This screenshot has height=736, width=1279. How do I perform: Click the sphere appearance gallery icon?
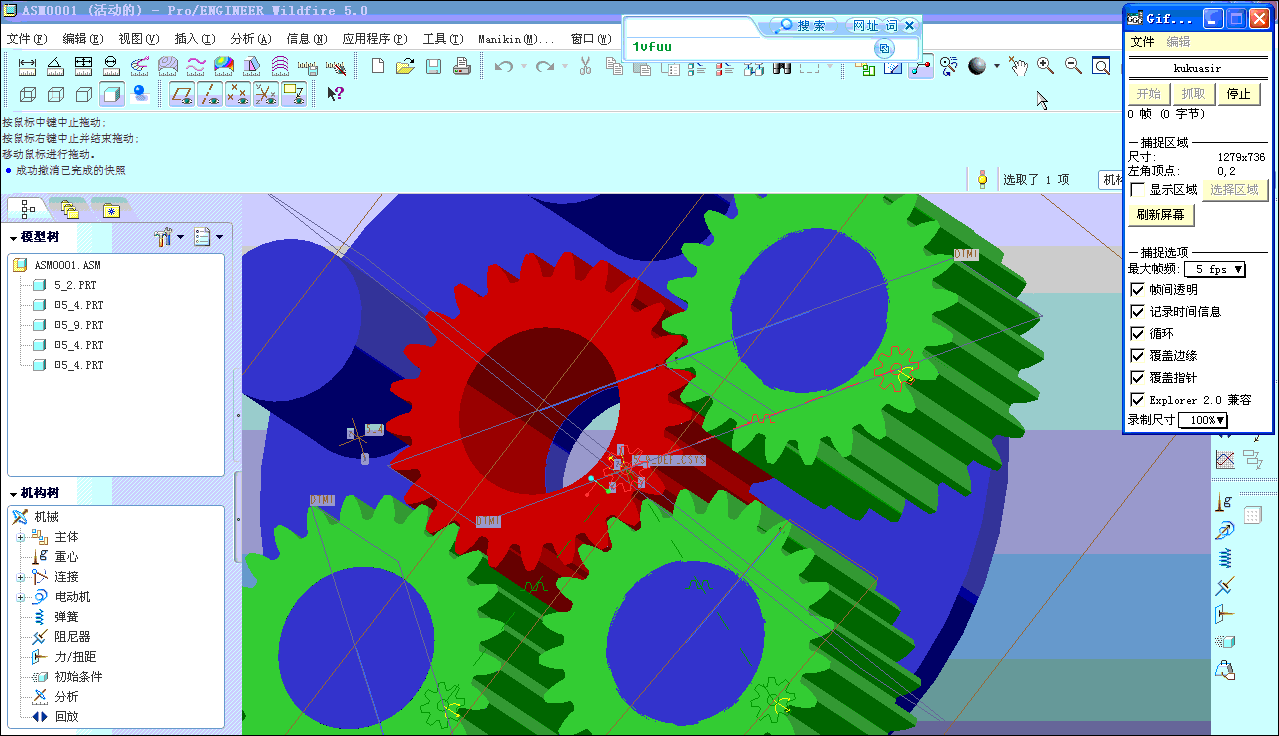(x=978, y=66)
